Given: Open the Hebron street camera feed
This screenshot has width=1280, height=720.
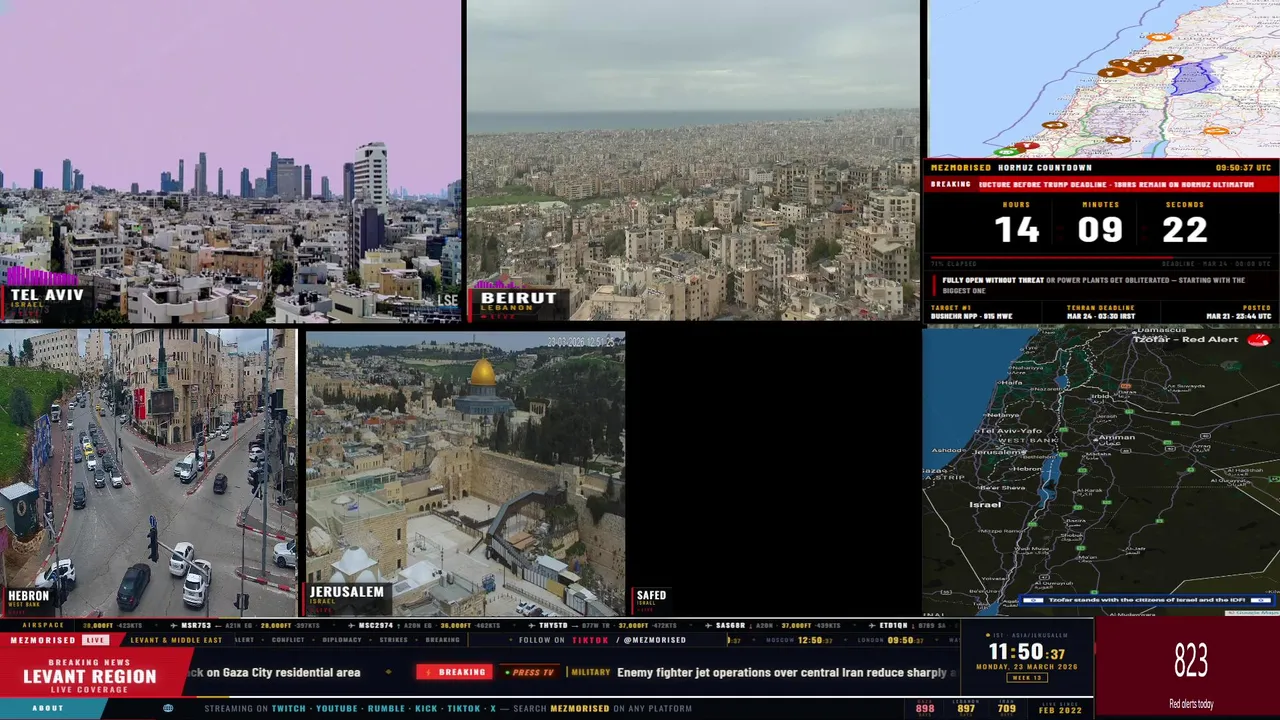Looking at the screenshot, I should coord(148,473).
